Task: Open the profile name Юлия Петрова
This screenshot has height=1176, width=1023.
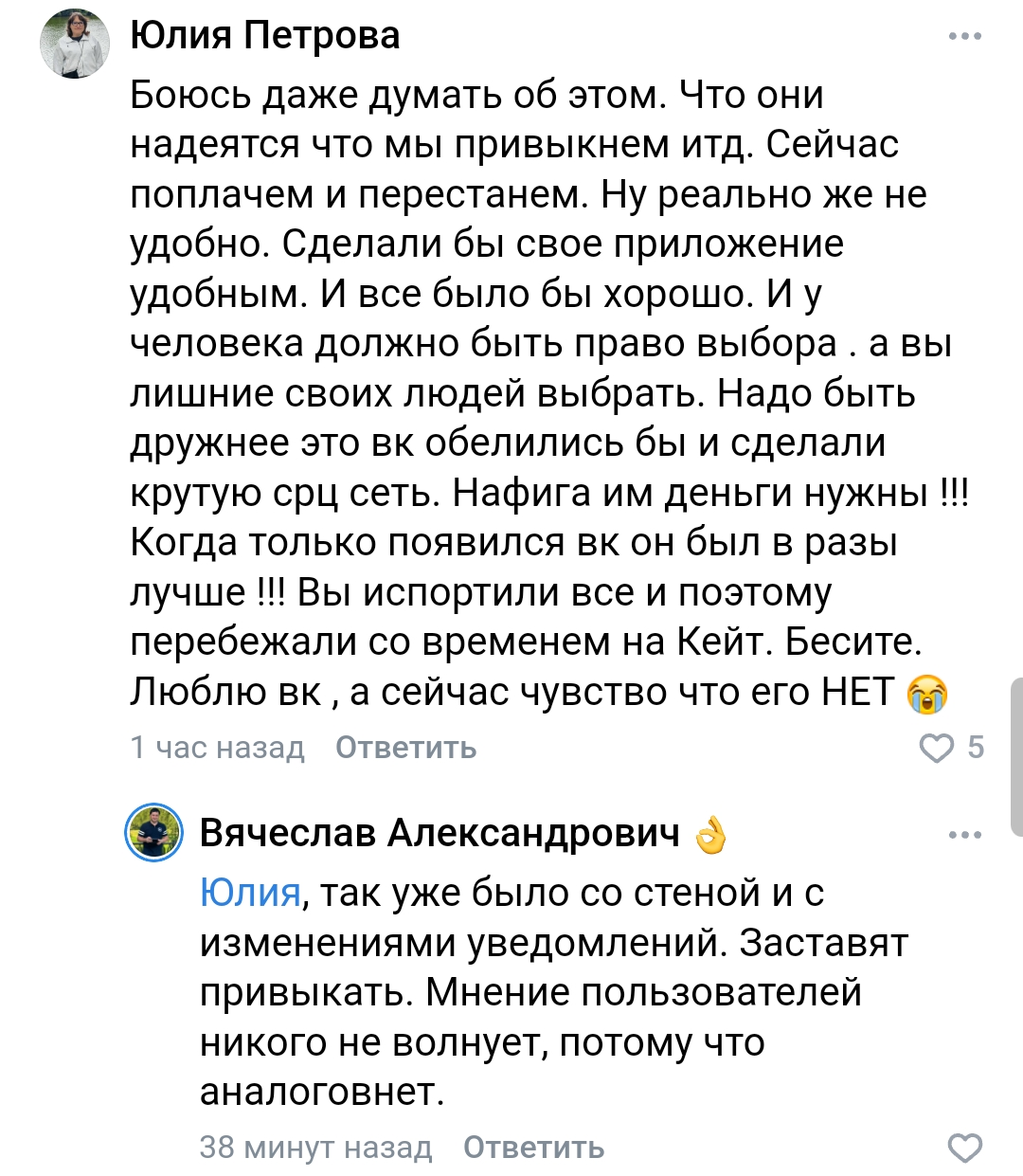Action: pyautogui.click(x=265, y=36)
